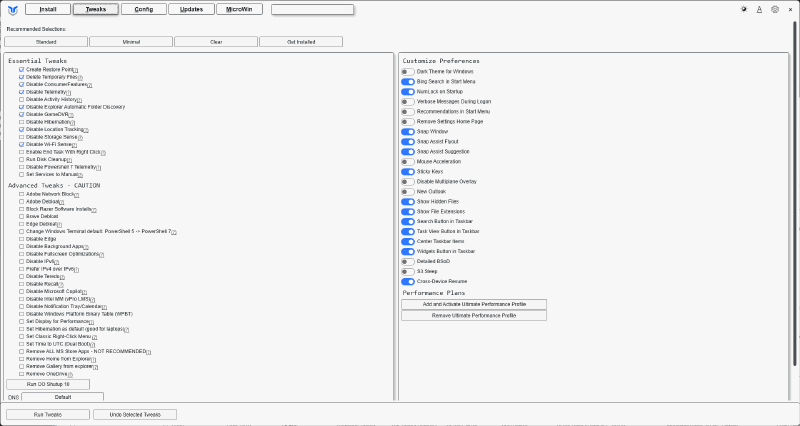Open the Config tab
The height and width of the screenshot is (426, 800).
(x=144, y=9)
